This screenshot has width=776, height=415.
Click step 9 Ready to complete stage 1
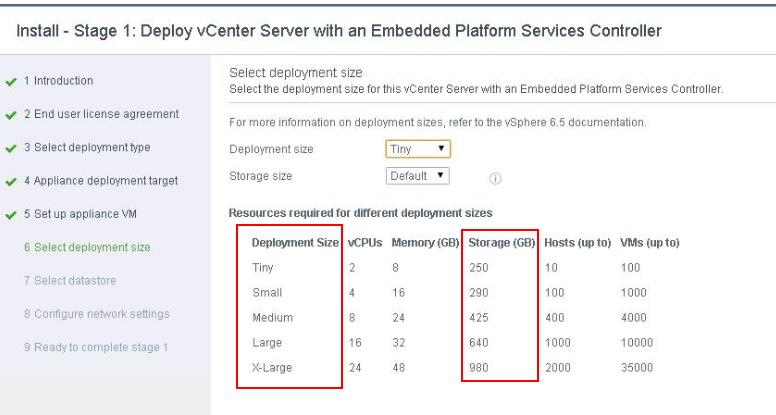coord(95,347)
